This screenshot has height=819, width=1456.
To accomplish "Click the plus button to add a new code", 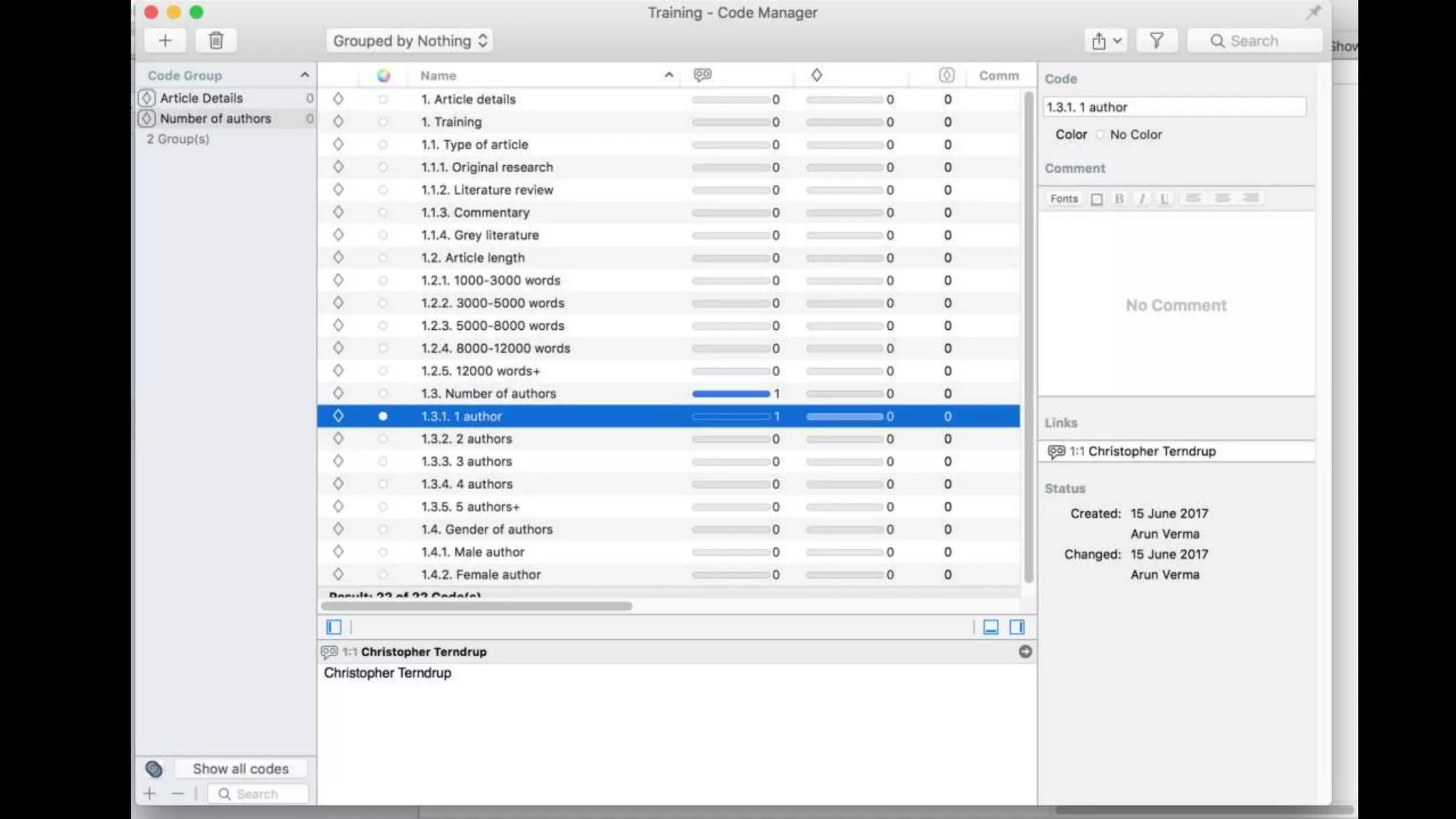I will point(165,41).
